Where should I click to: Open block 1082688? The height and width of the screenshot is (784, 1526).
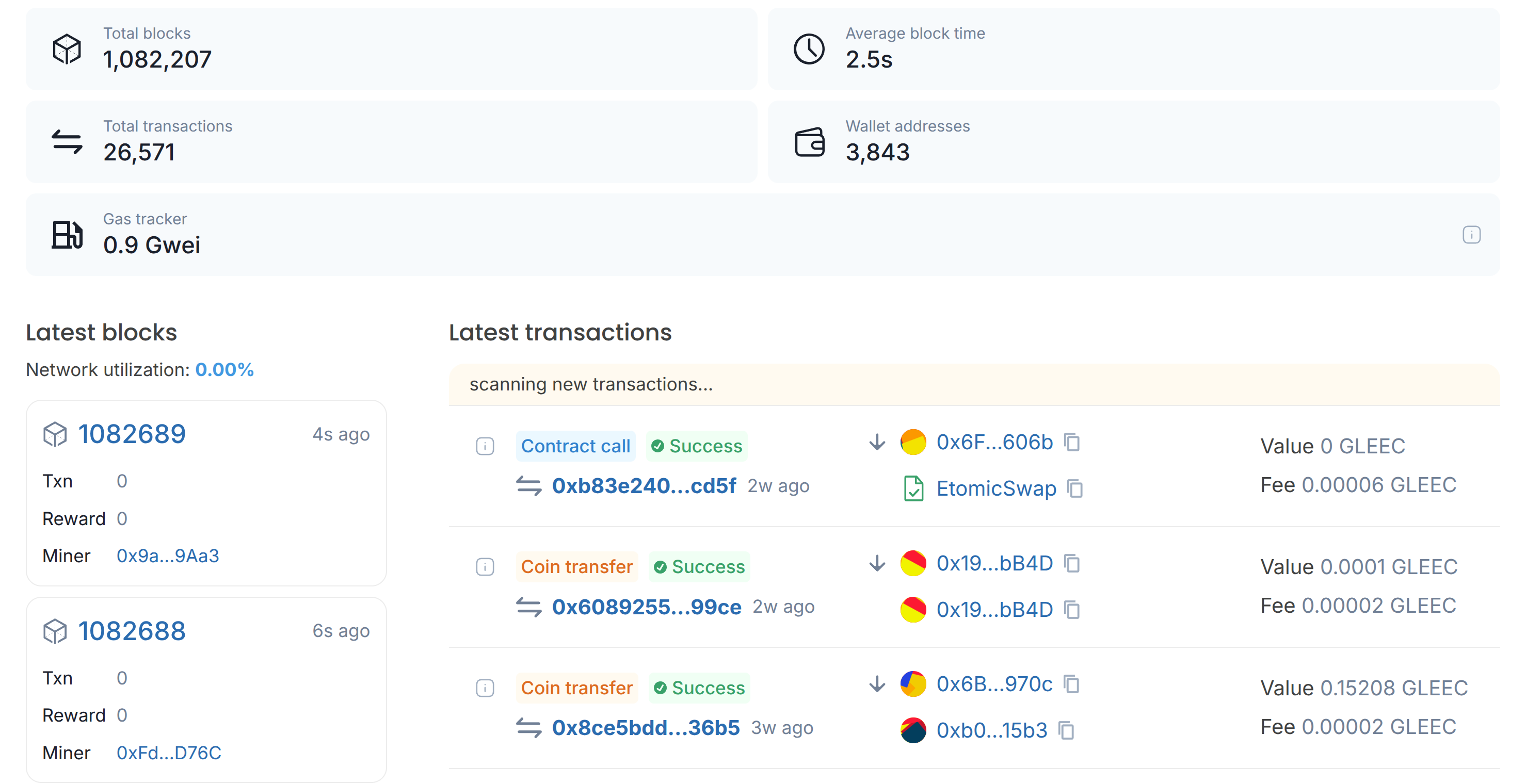132,631
